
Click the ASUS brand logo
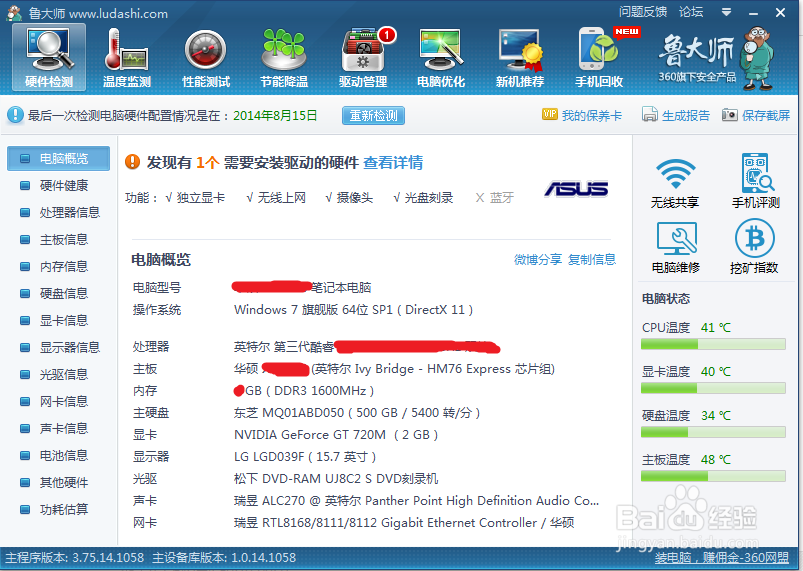(577, 189)
